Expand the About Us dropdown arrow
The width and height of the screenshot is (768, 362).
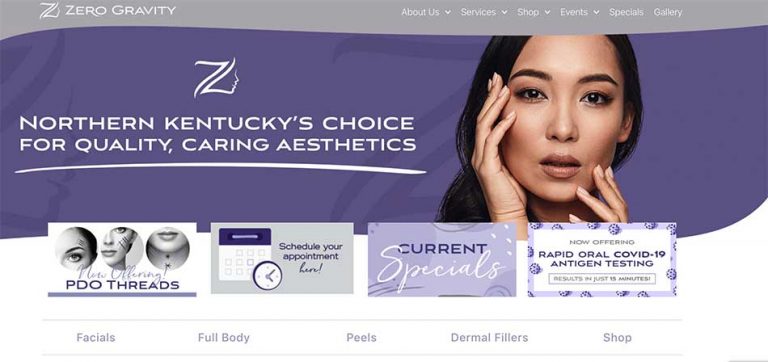pos(448,12)
